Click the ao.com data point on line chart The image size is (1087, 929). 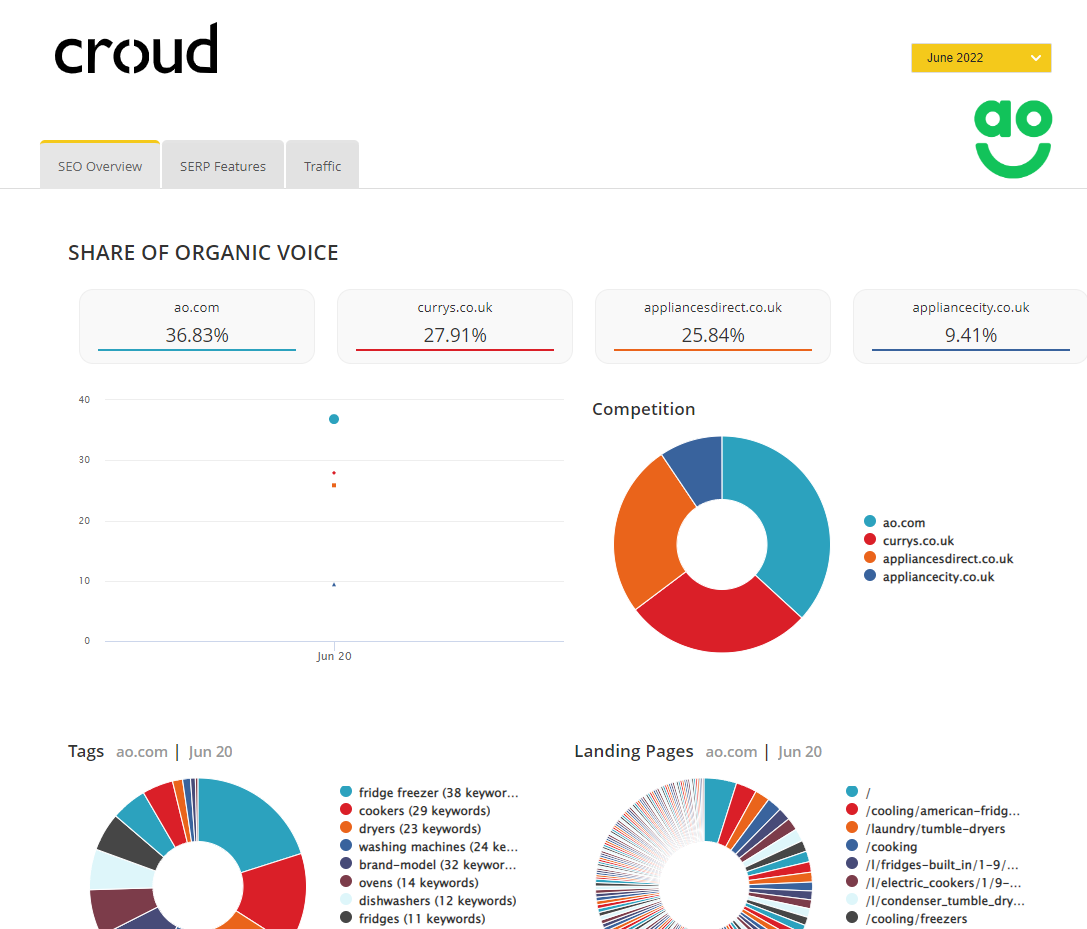click(334, 419)
